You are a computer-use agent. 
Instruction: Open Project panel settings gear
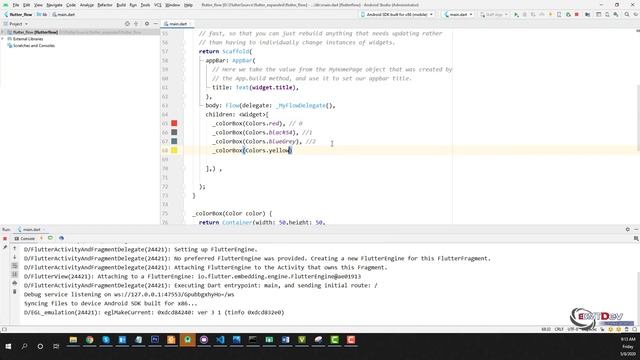pos(147,24)
